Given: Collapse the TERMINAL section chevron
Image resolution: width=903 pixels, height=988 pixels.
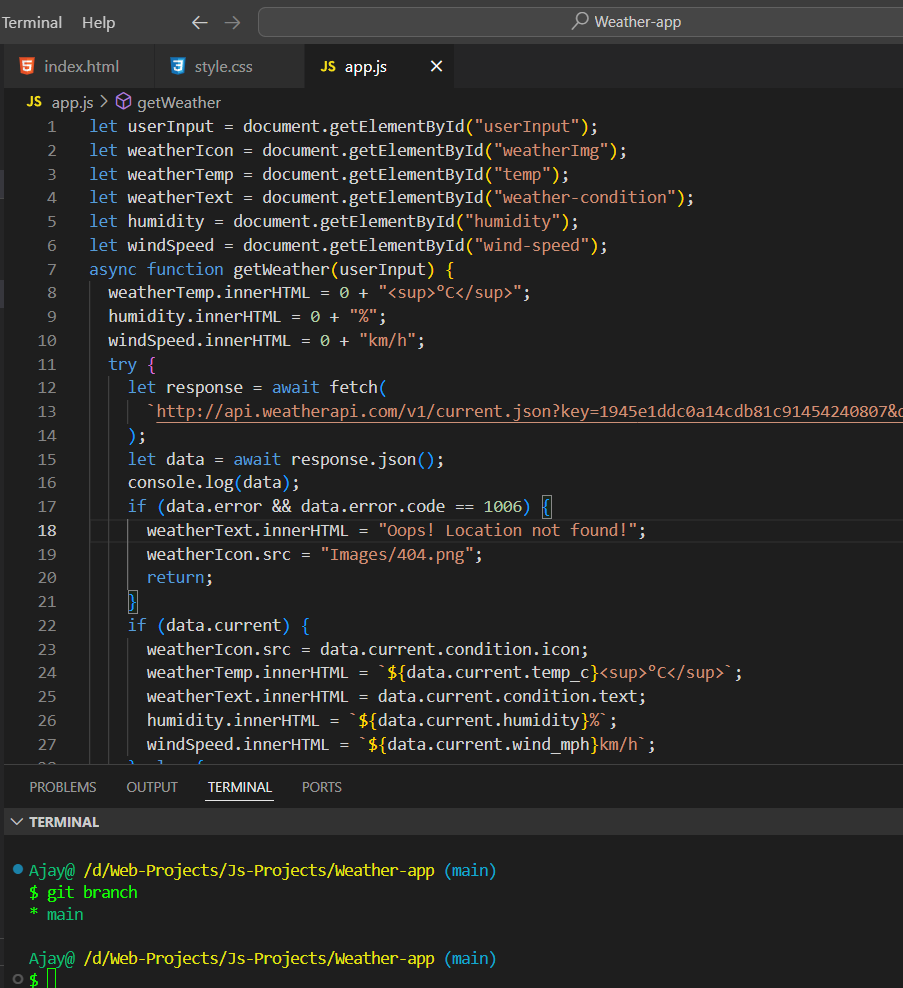Looking at the screenshot, I should pos(17,822).
